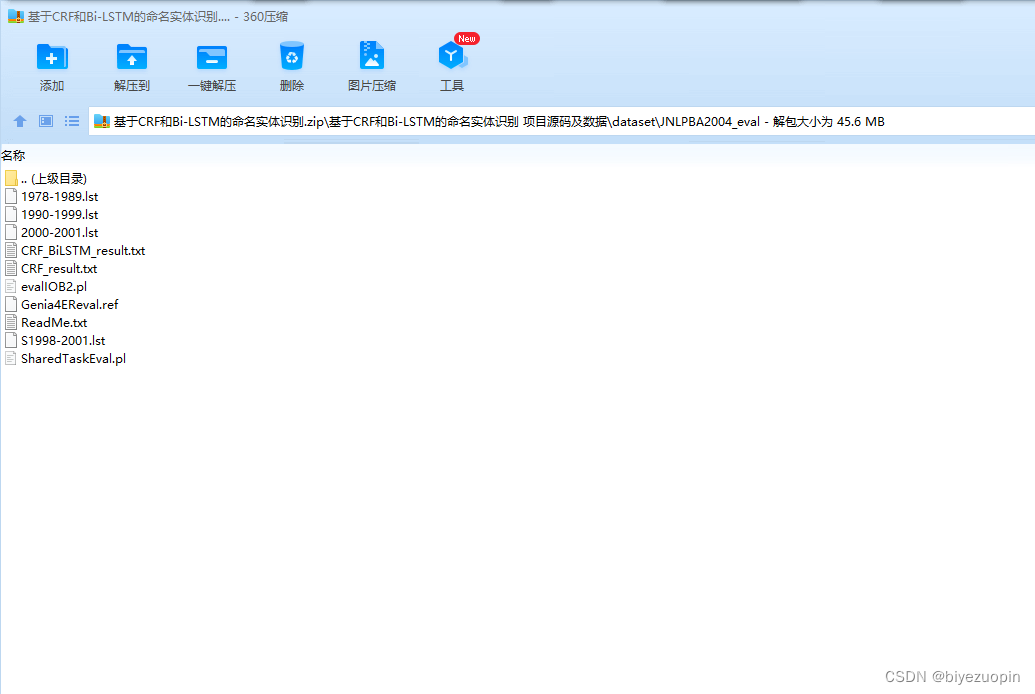Open the .. (上级目录) parent folder
The width and height of the screenshot is (1035, 694).
pyautogui.click(x=53, y=178)
